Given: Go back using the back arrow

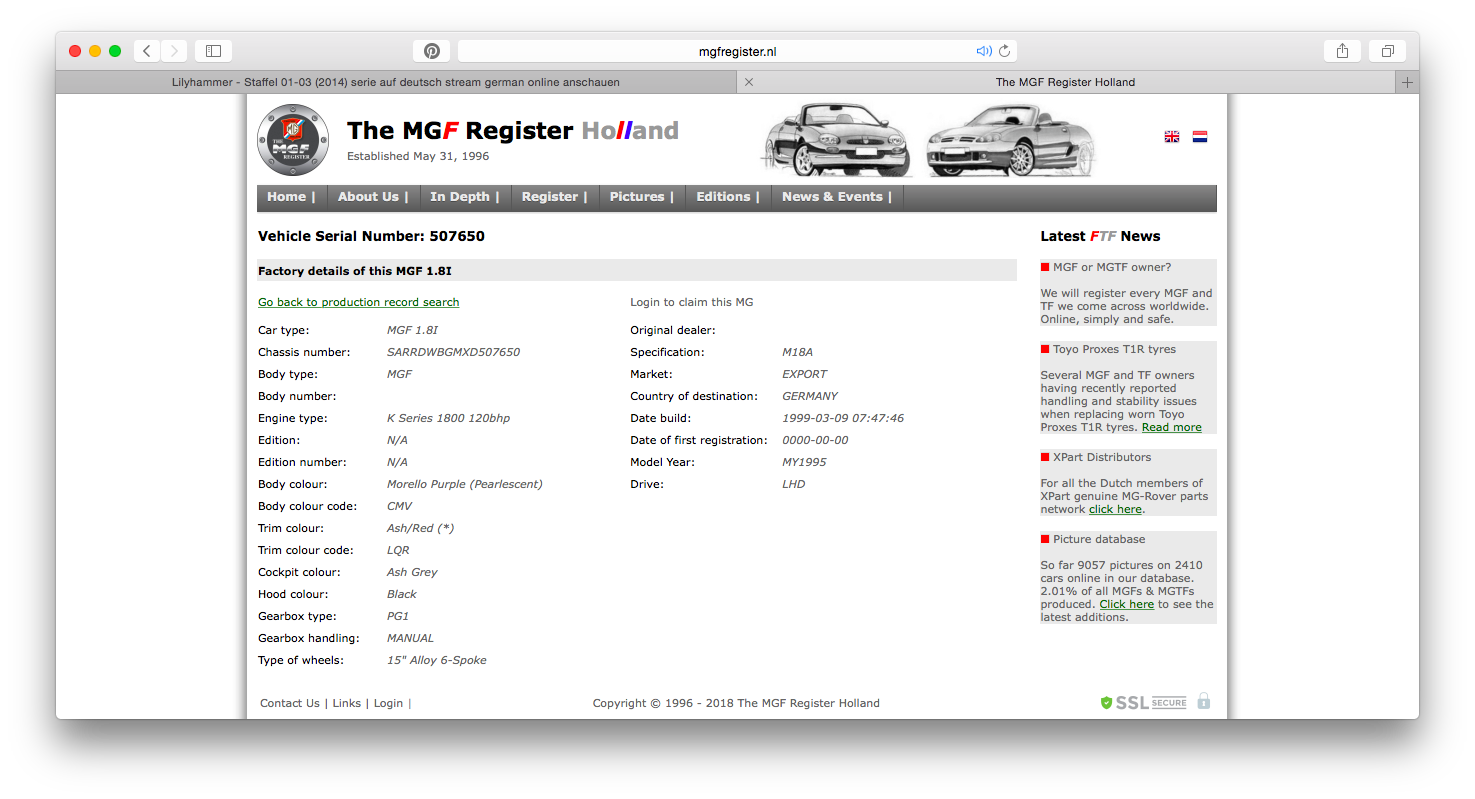Looking at the screenshot, I should [147, 51].
